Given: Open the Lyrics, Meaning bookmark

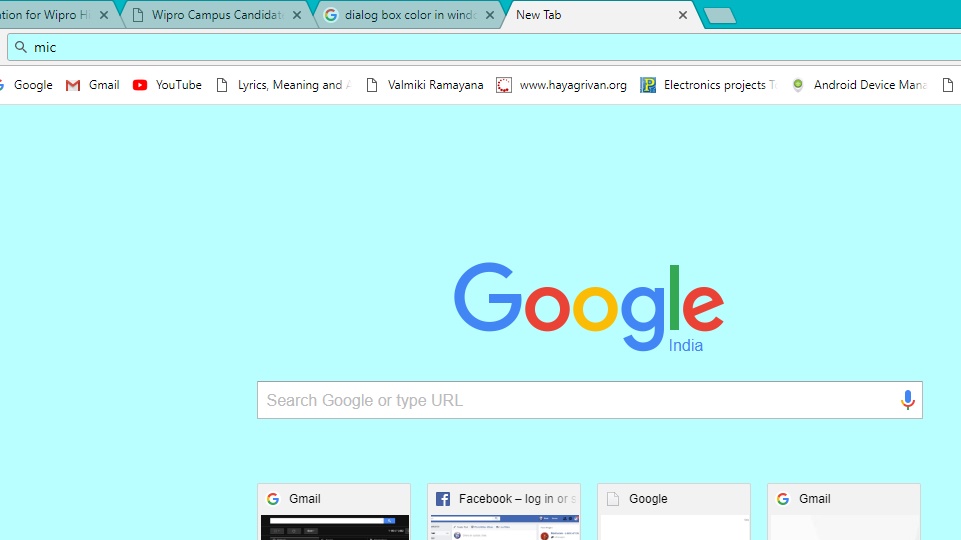Looking at the screenshot, I should click(284, 85).
